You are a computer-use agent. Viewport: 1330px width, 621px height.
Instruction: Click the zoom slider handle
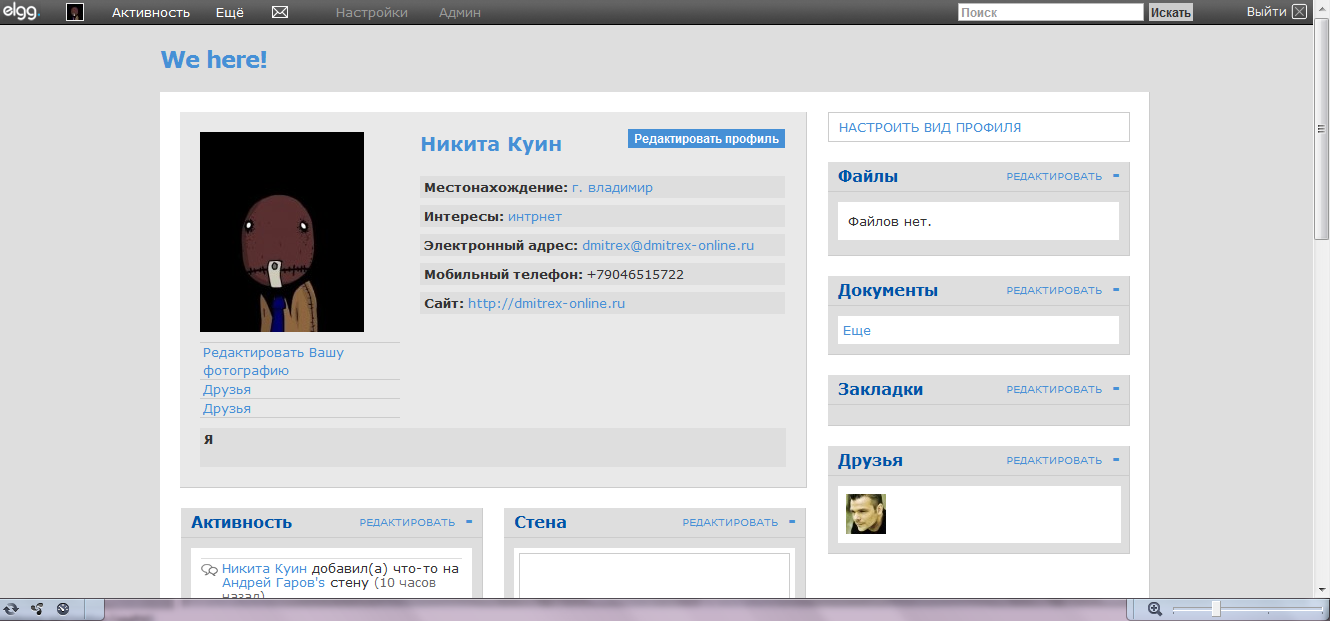(x=1215, y=608)
